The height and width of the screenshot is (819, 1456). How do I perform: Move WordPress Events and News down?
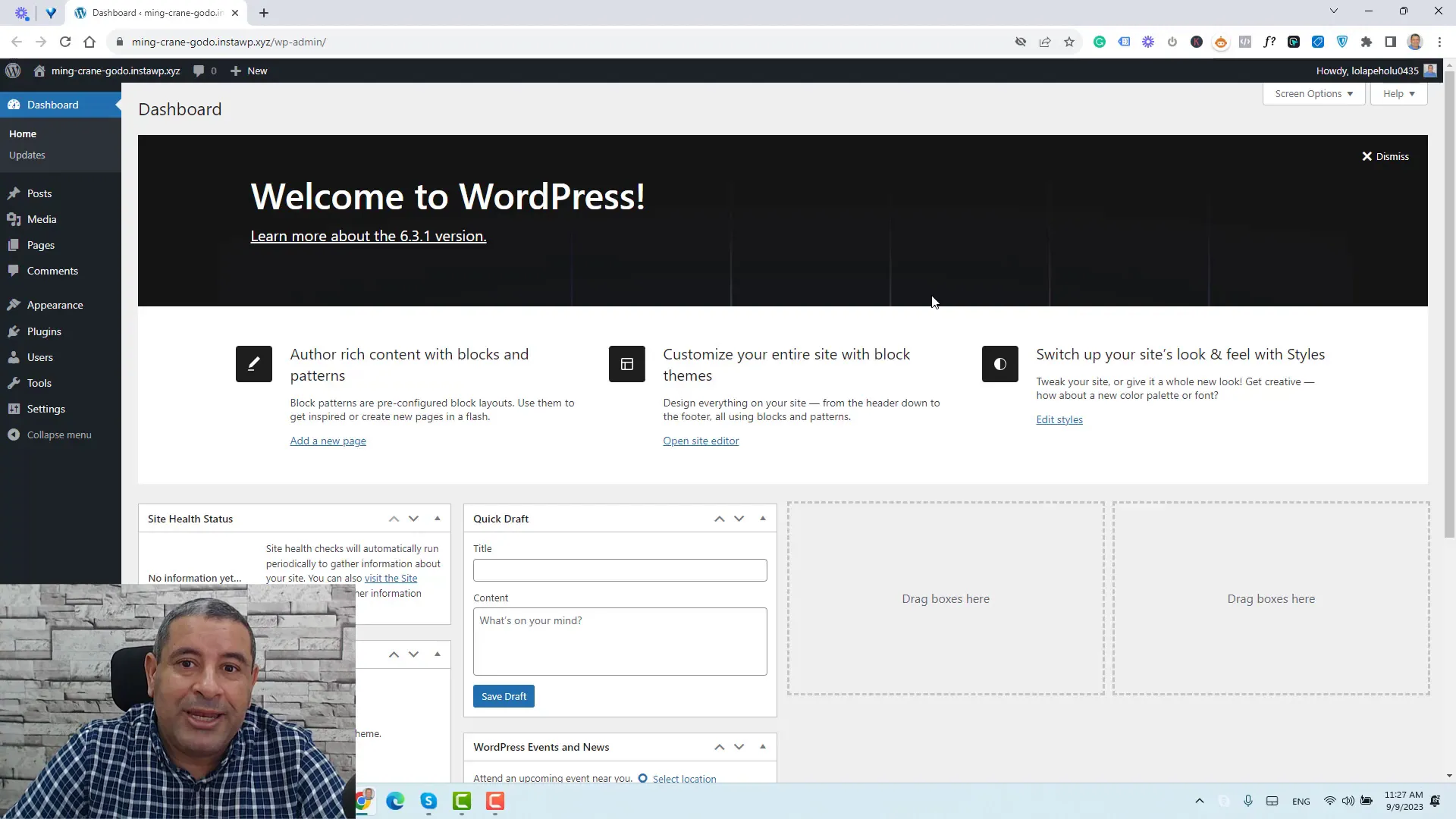coord(739,747)
